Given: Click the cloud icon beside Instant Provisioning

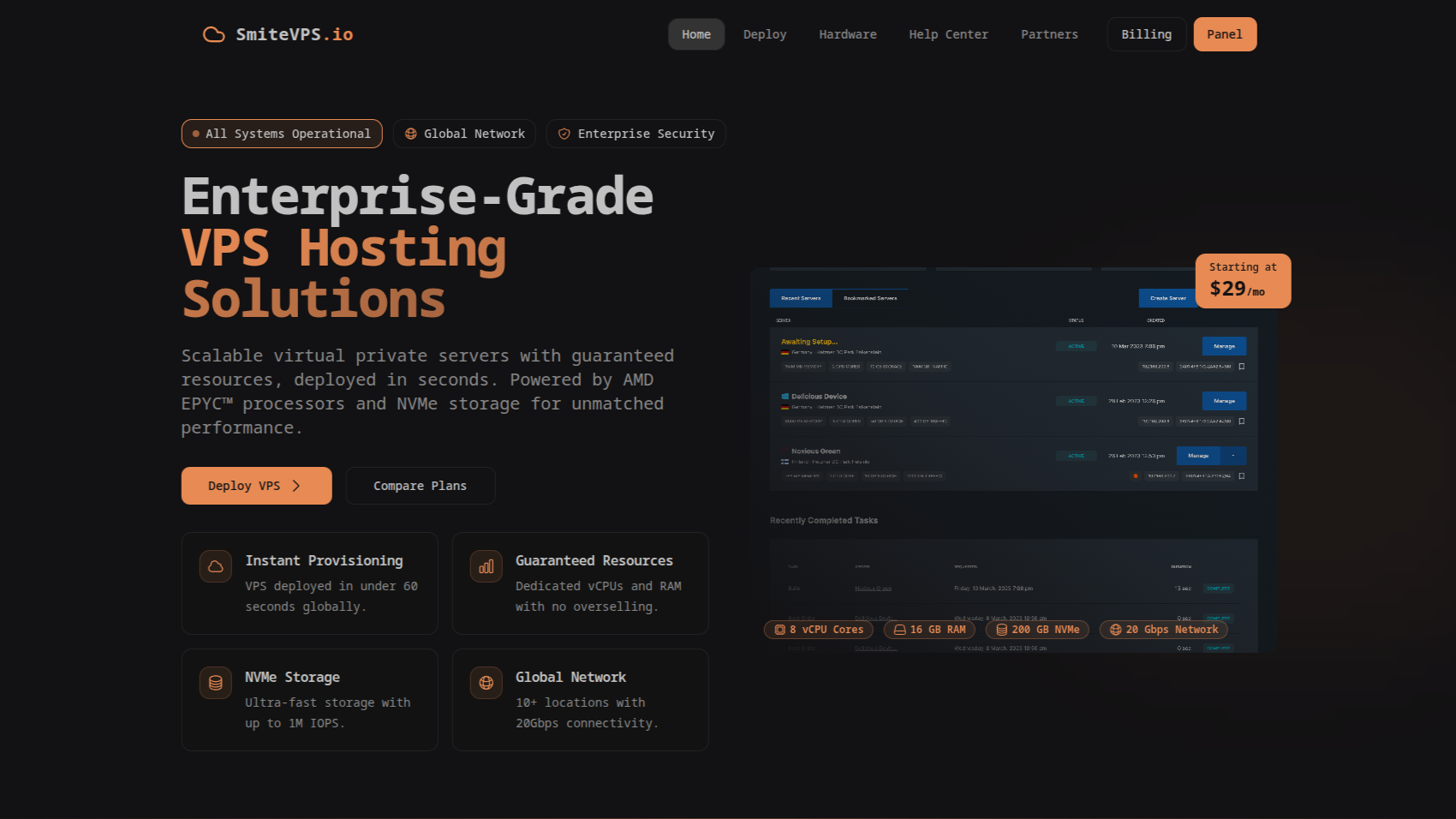Looking at the screenshot, I should (x=216, y=566).
